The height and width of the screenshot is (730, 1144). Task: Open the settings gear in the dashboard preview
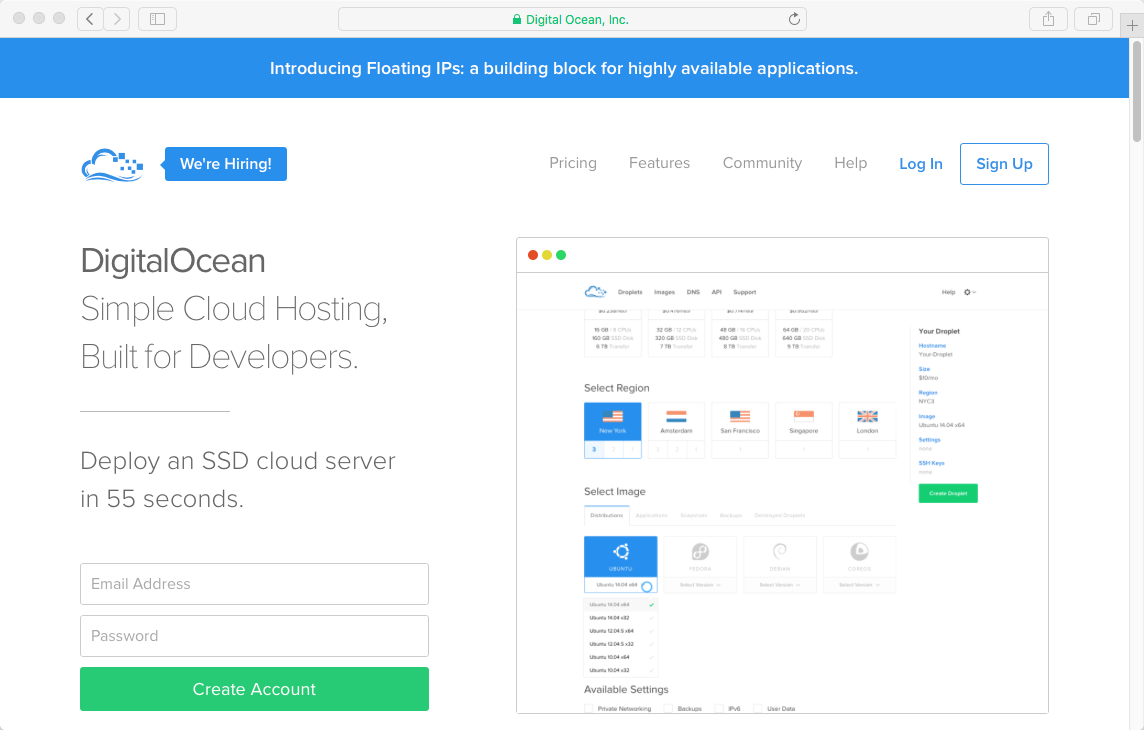[x=966, y=291]
